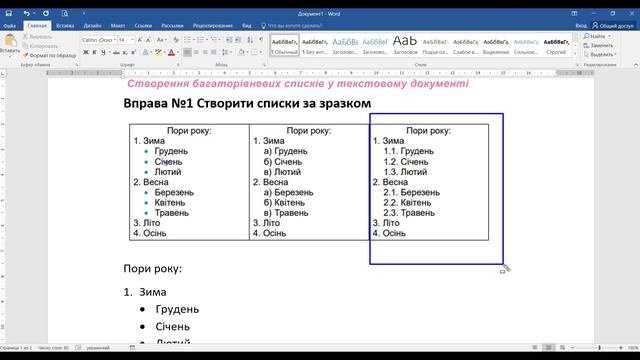This screenshot has width=640, height=360.
Task: Click the Общий доступ share button
Action: pos(613,26)
